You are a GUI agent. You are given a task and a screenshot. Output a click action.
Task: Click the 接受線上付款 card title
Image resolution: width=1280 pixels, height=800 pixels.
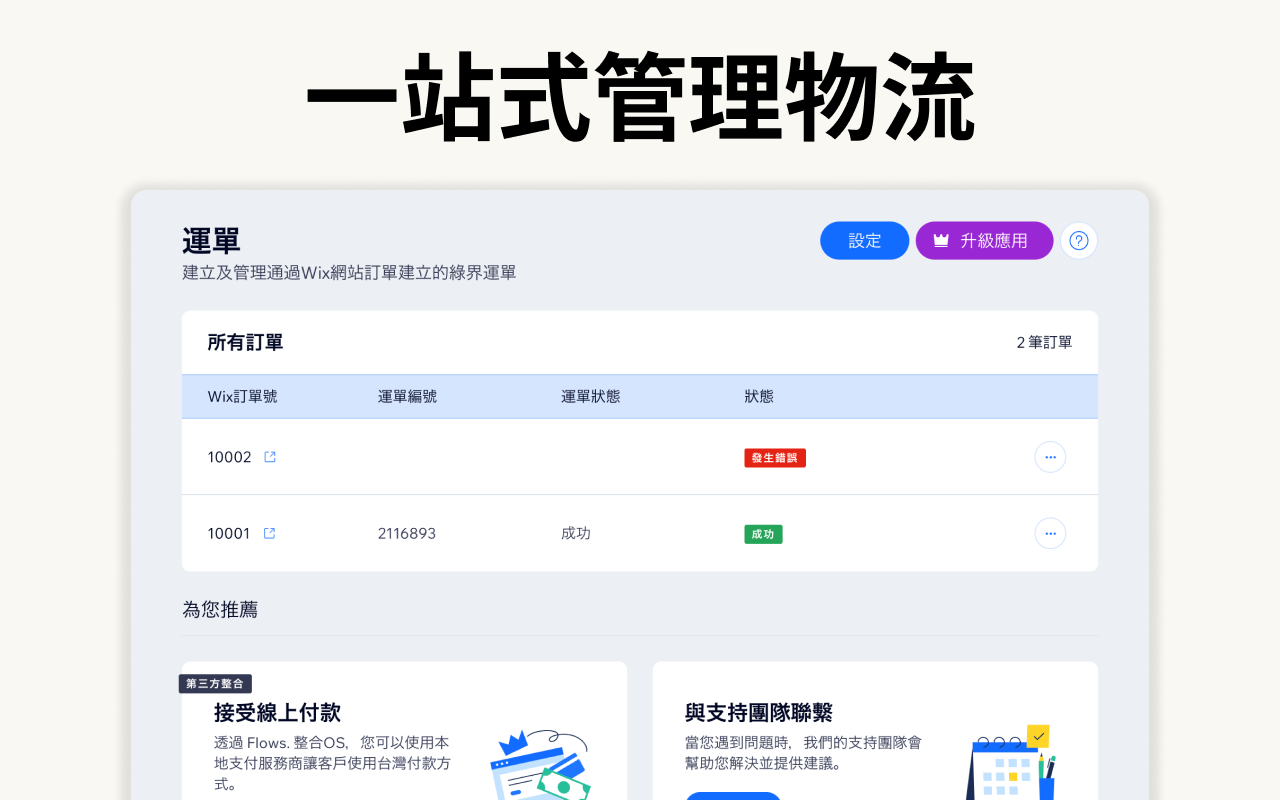point(277,712)
